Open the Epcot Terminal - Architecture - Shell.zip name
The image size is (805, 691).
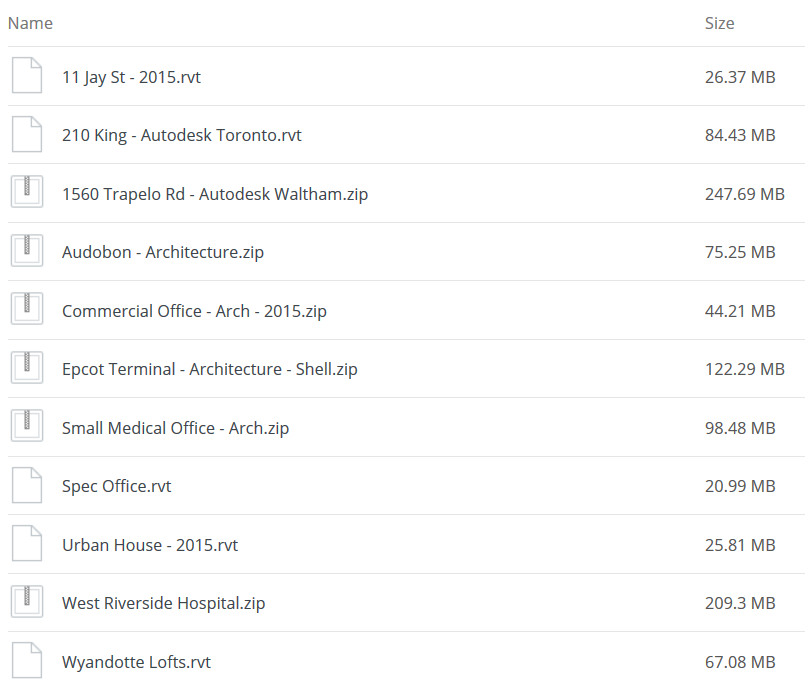209,369
